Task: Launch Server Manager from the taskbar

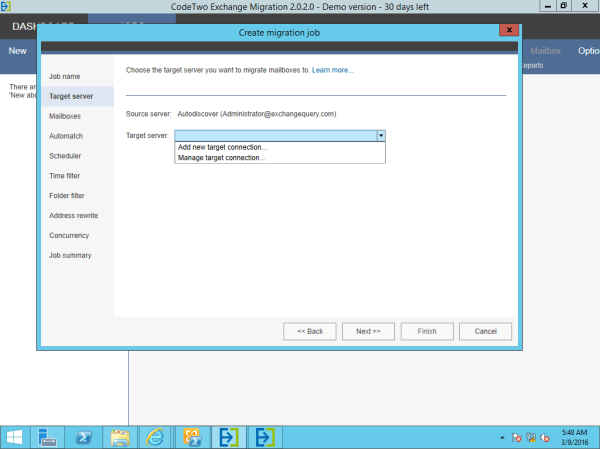Action: (49, 437)
